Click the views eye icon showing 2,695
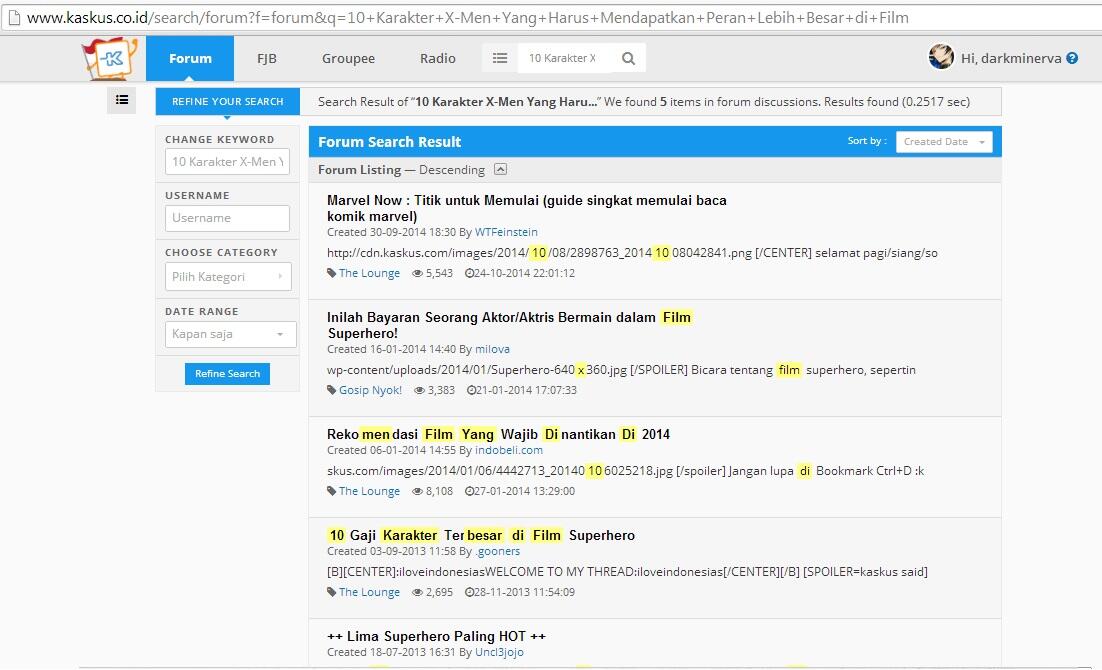 point(417,593)
